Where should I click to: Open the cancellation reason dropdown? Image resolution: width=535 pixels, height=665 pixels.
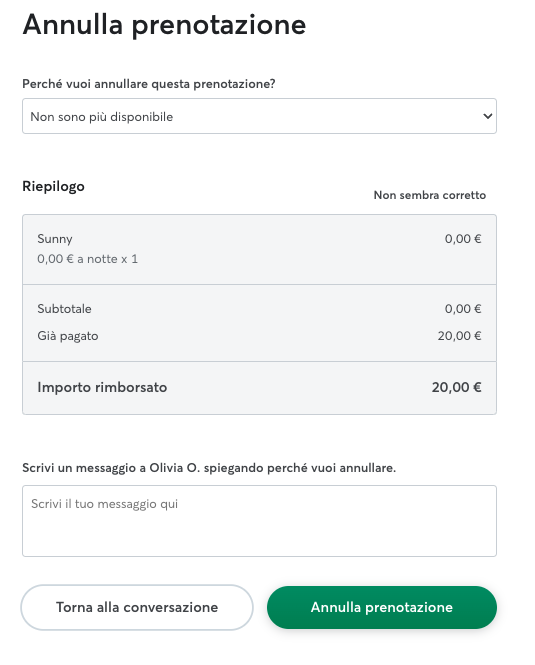(259, 116)
